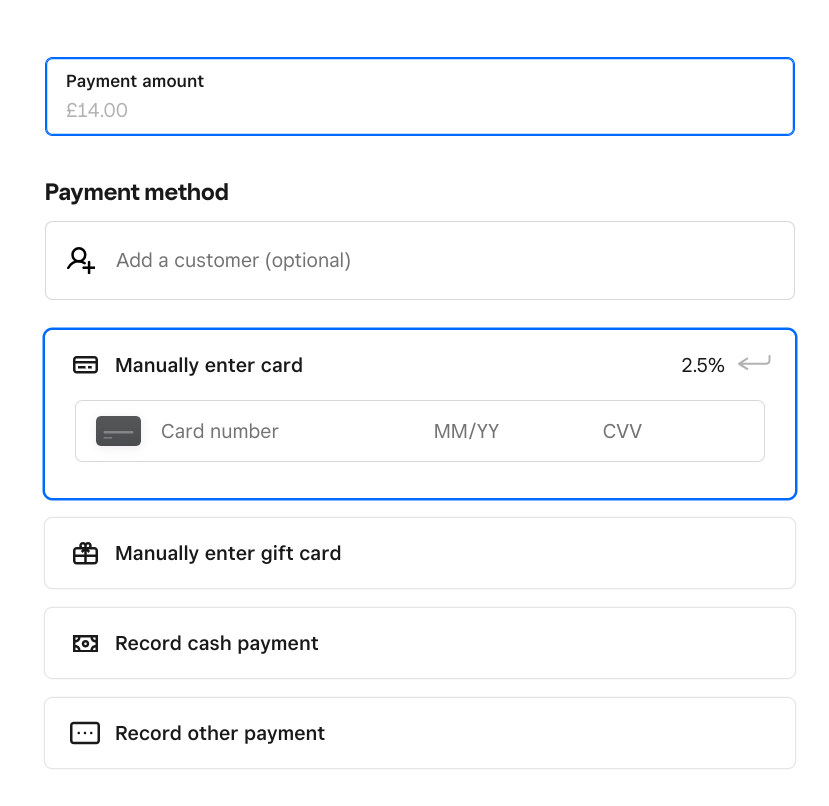Click the 2.5% fee indicator
This screenshot has height=806, width=829.
click(x=703, y=365)
